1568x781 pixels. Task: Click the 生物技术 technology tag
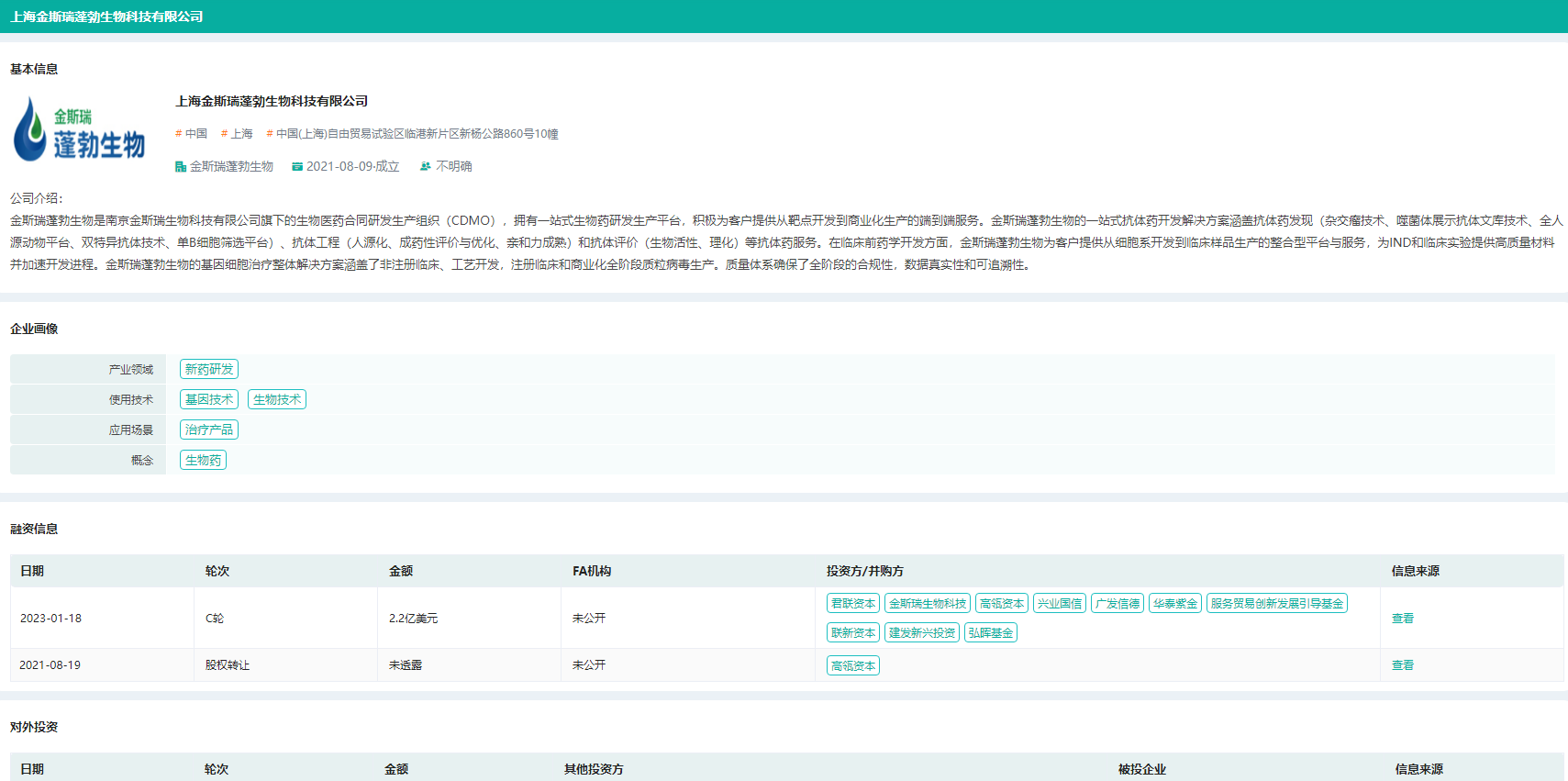[x=277, y=399]
